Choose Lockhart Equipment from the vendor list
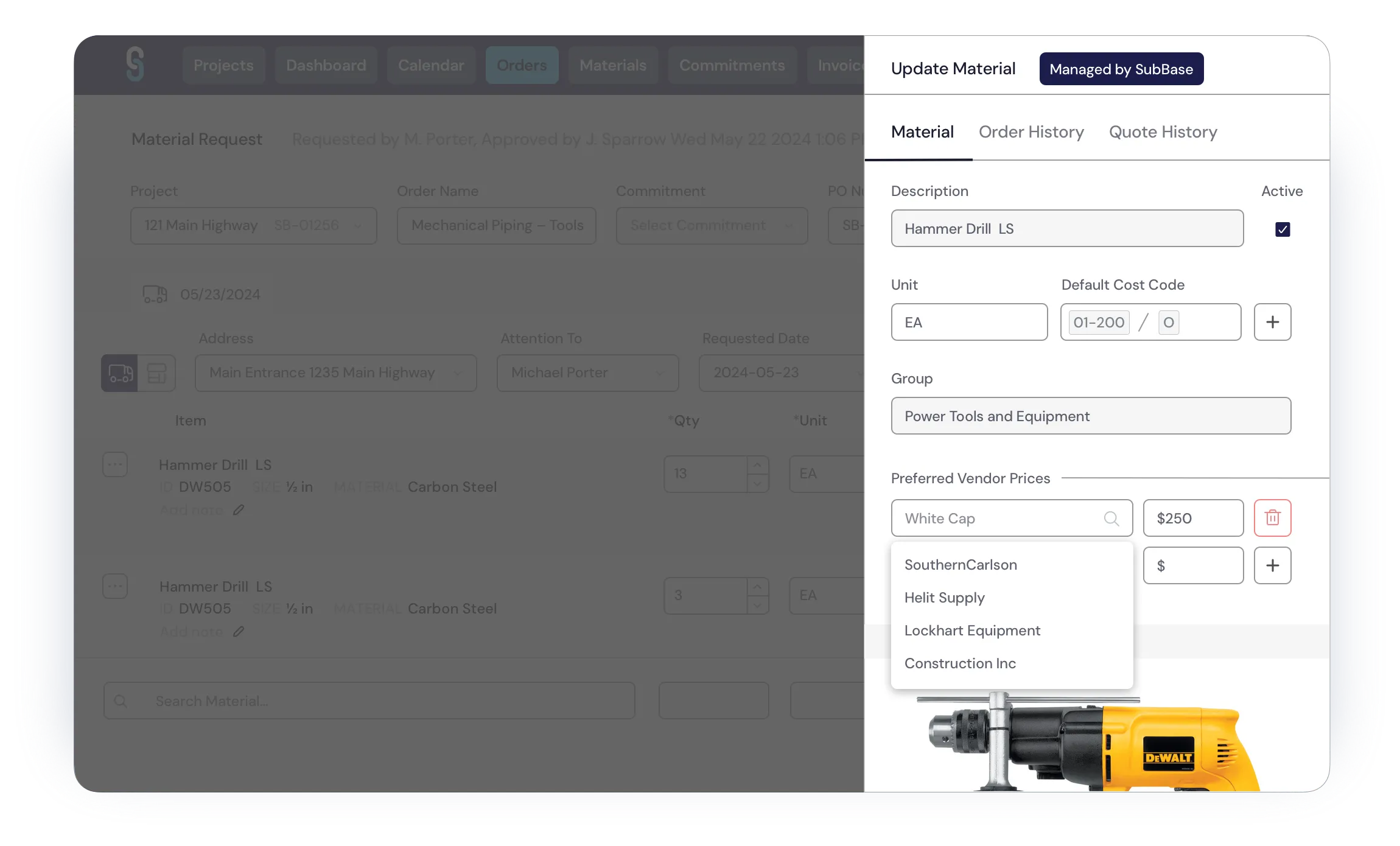Image resolution: width=1400 pixels, height=846 pixels. [x=1012, y=631]
